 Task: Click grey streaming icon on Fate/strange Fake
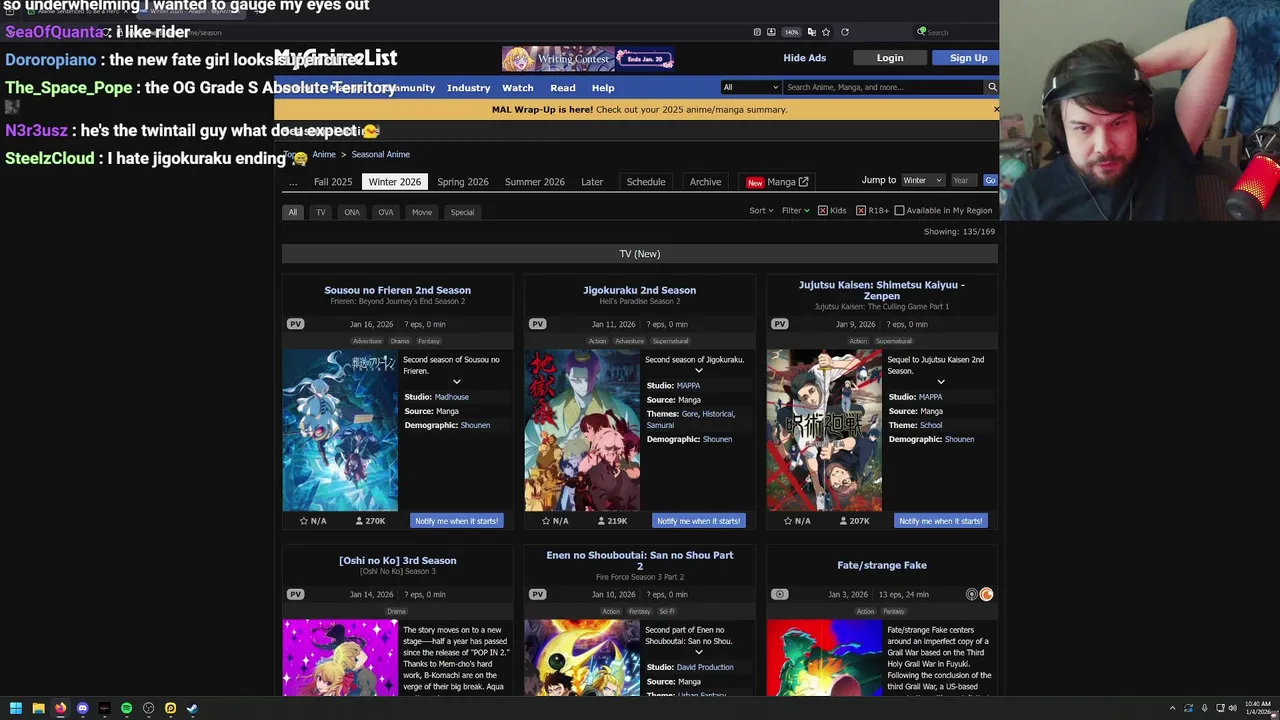click(x=971, y=594)
